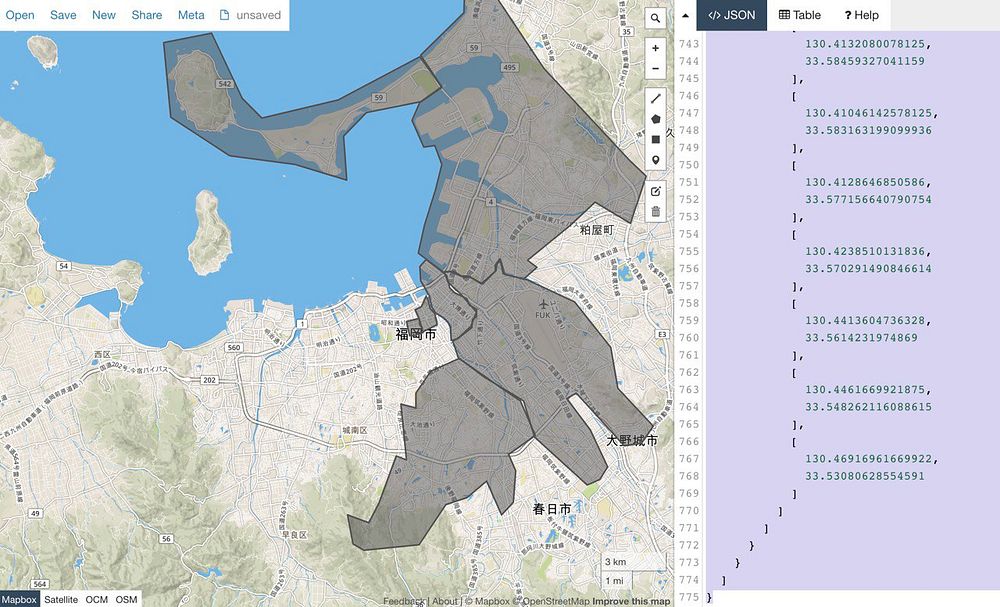Click the 130.4132080078125 coordinate value
Image resolution: width=1000 pixels, height=607 pixels.
point(865,44)
